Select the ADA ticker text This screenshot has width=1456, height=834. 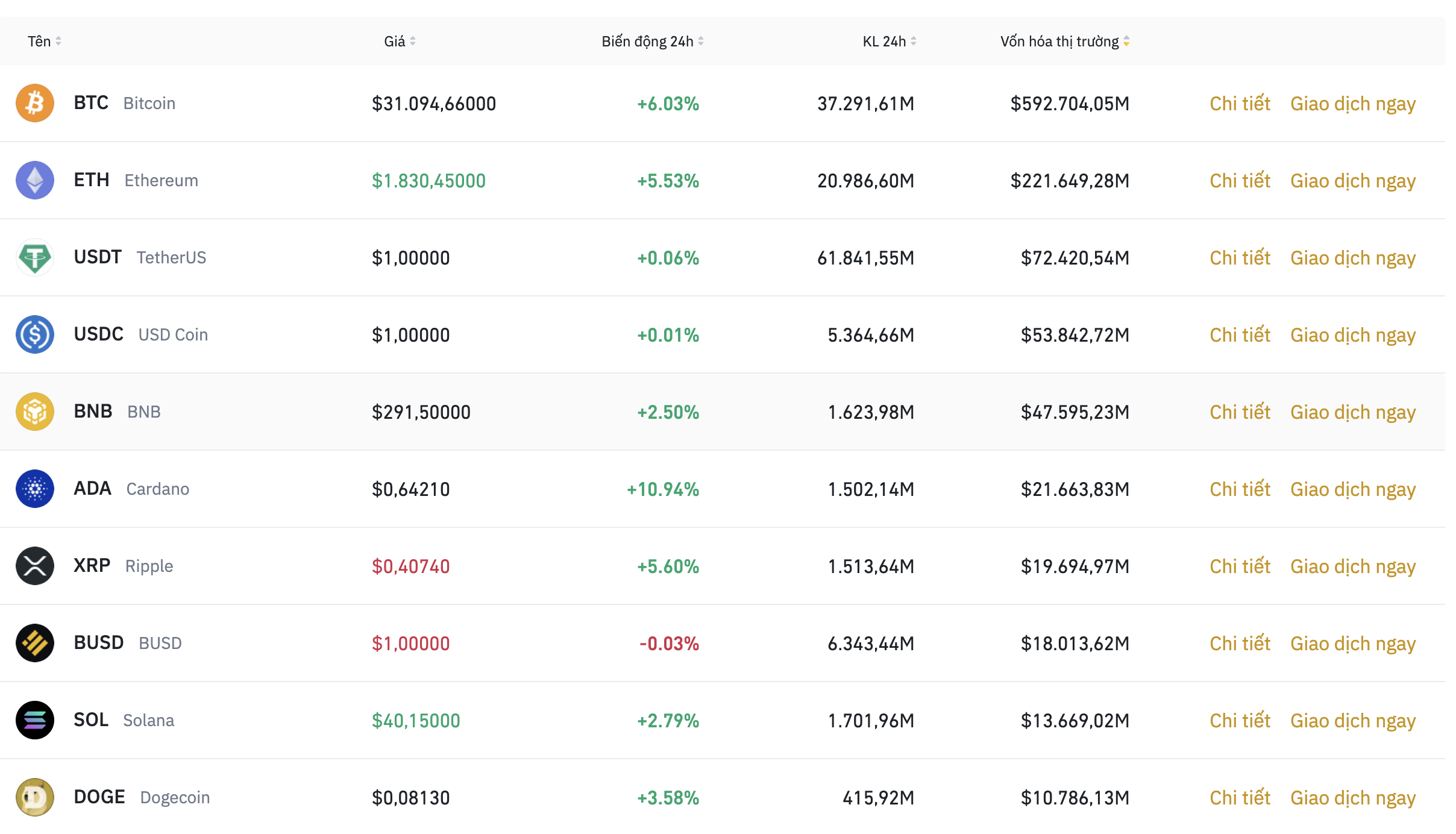92,489
